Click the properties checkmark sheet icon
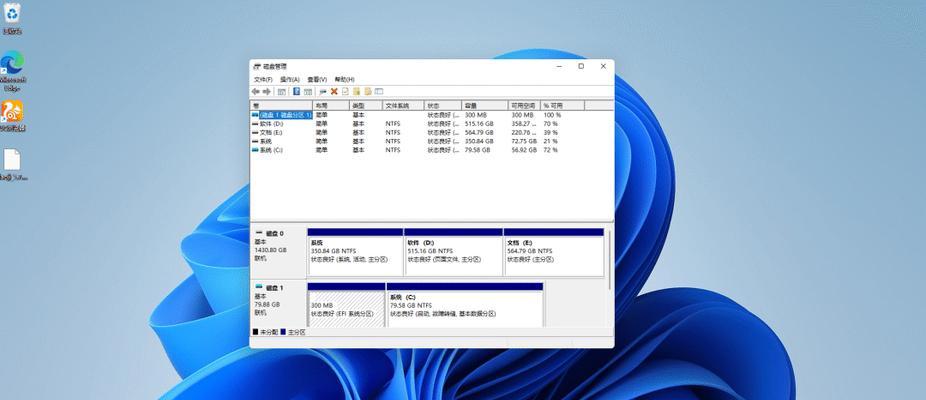926x400 pixels. point(345,92)
